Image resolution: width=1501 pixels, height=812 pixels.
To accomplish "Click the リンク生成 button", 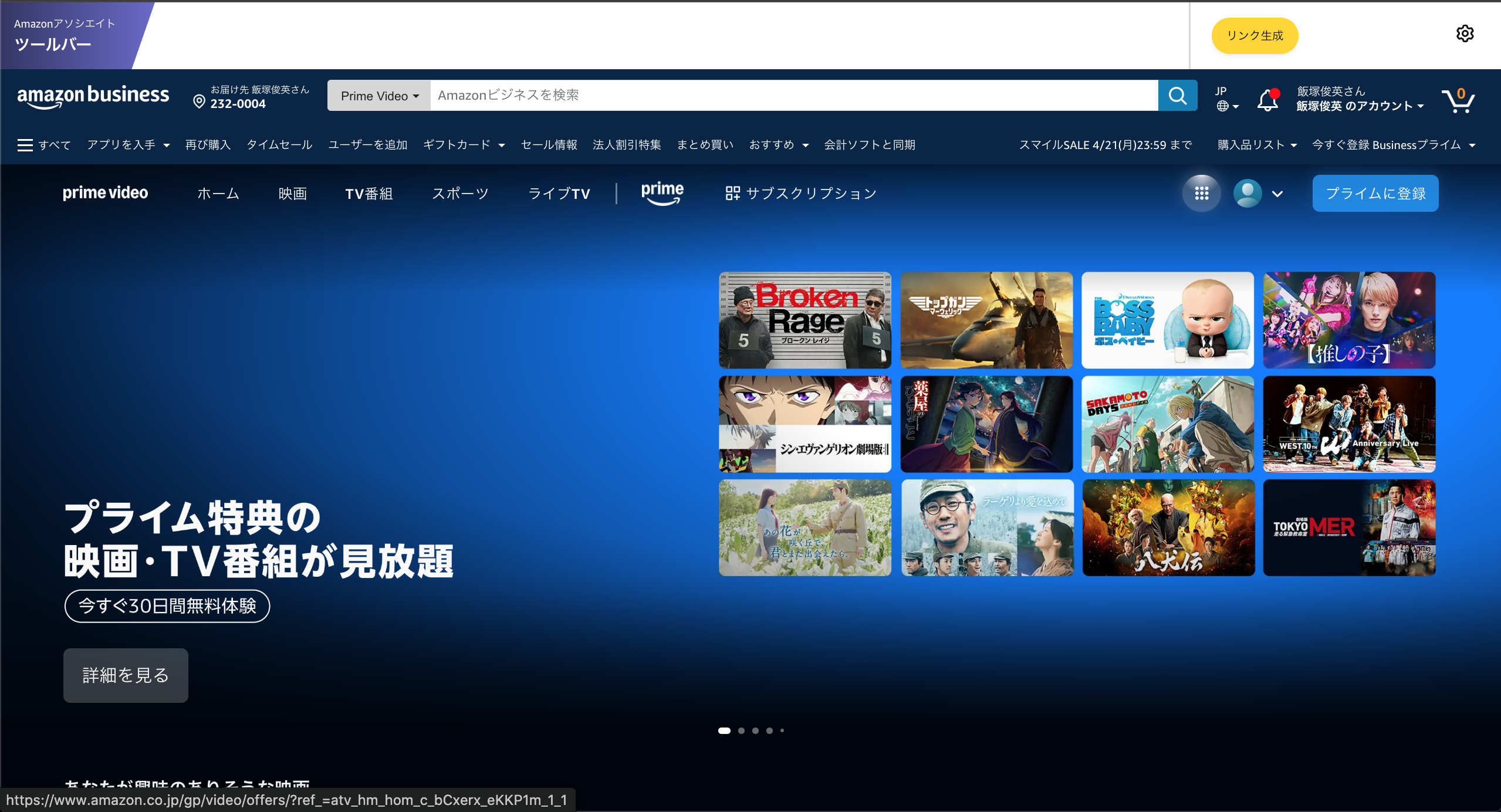I will tap(1255, 36).
